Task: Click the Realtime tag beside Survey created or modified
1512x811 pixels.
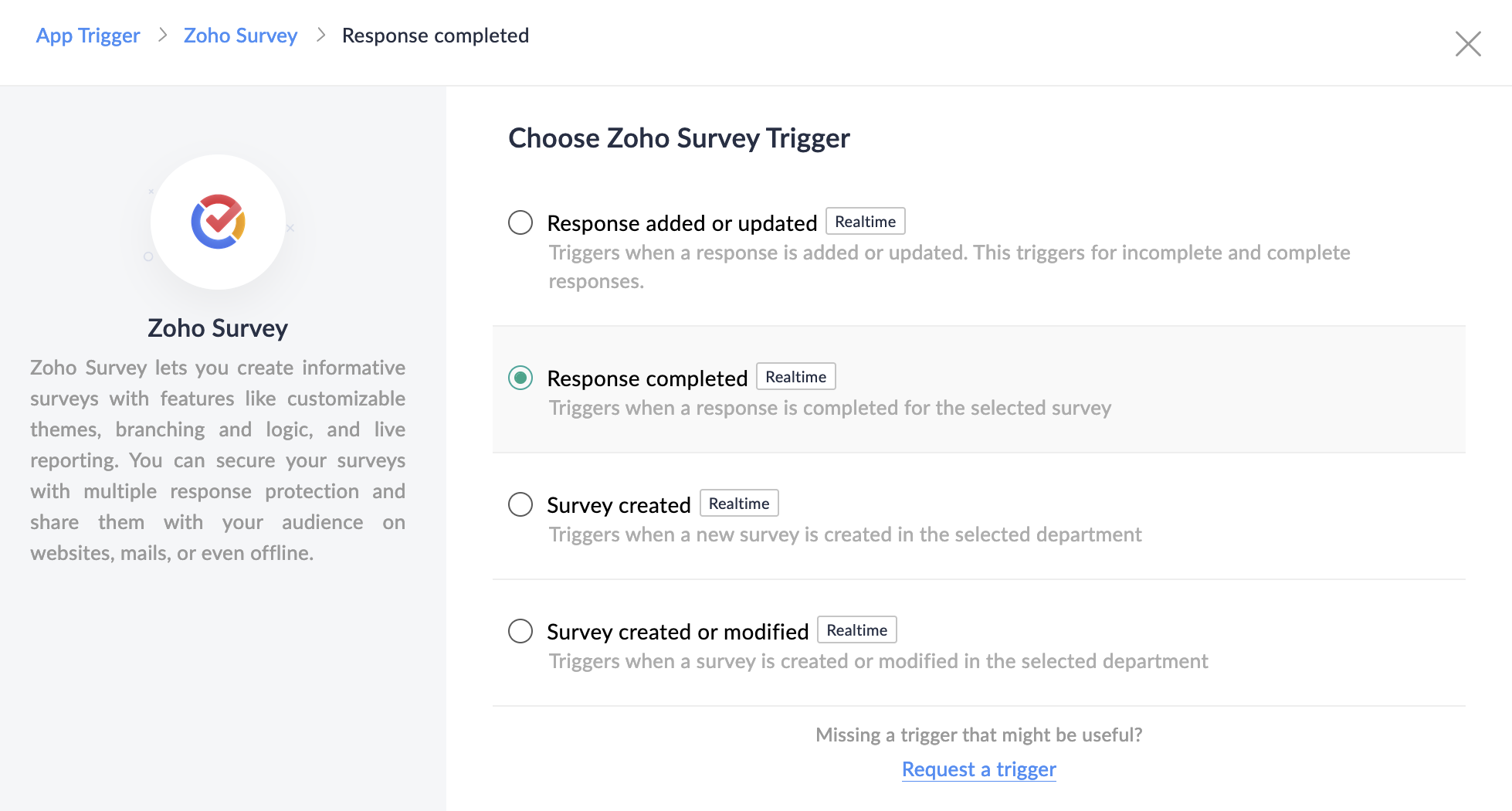Action: [856, 630]
